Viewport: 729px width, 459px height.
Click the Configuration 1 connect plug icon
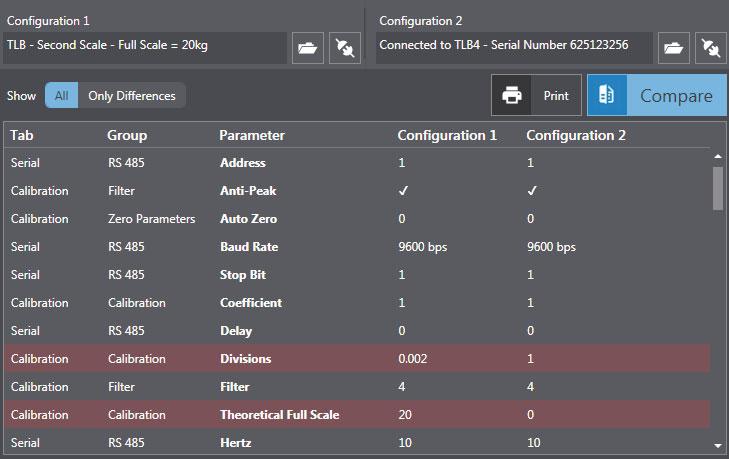[x=344, y=47]
